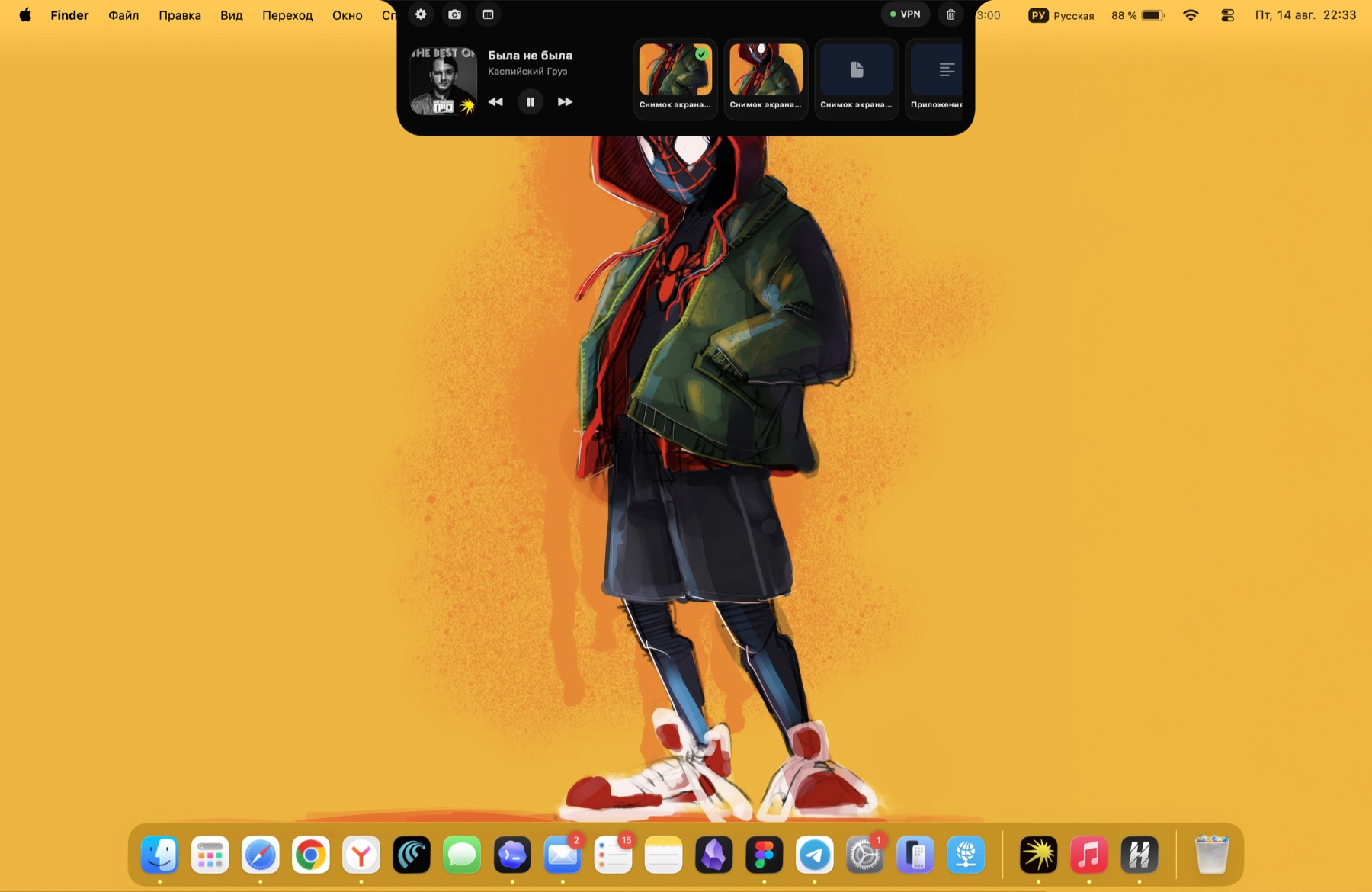The height and width of the screenshot is (892, 1372).
Task: Click the album cover of the playing track
Action: (444, 81)
